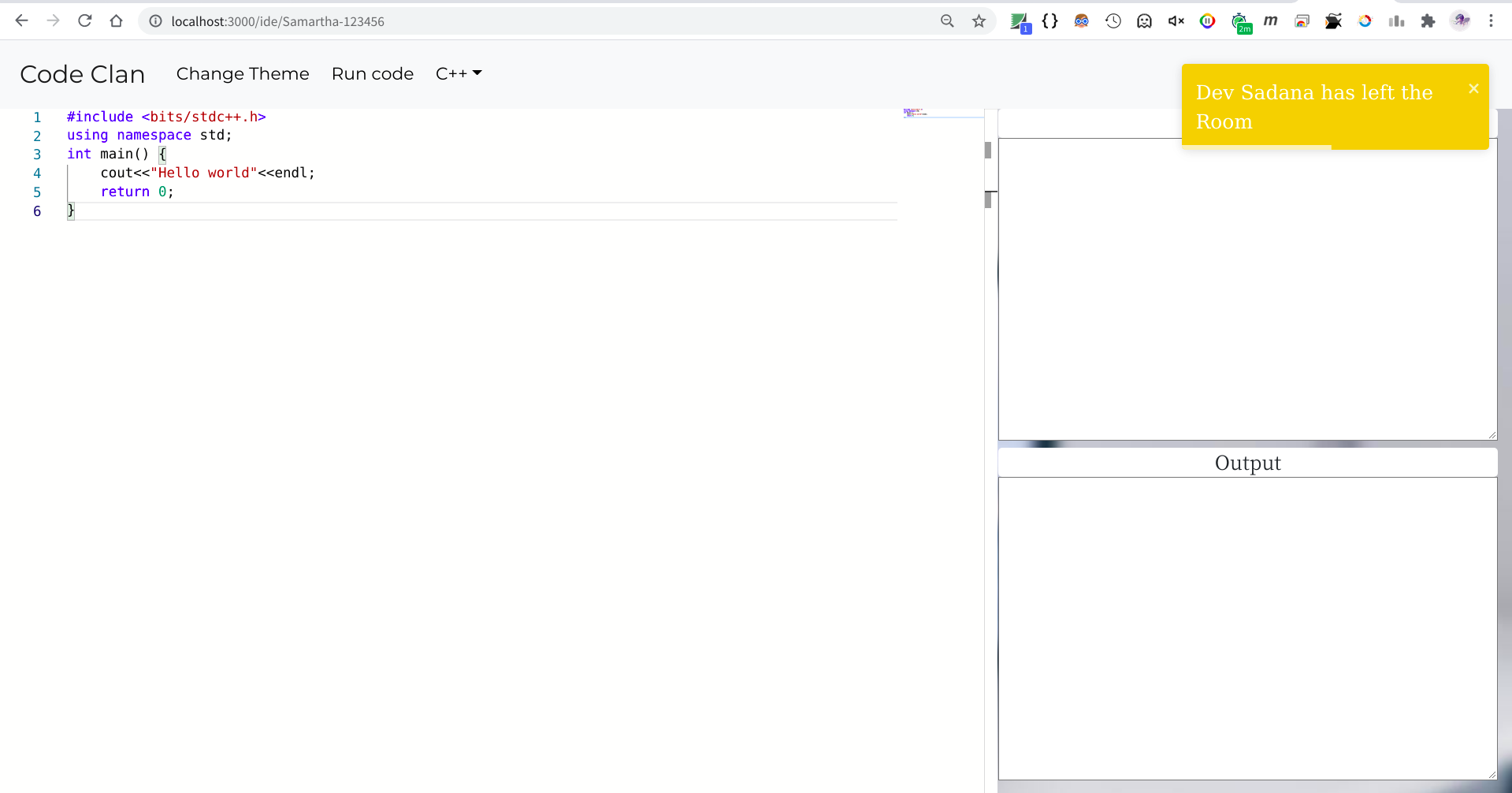The image size is (1512, 793).
Task: View site information icon in address bar
Action: click(156, 21)
